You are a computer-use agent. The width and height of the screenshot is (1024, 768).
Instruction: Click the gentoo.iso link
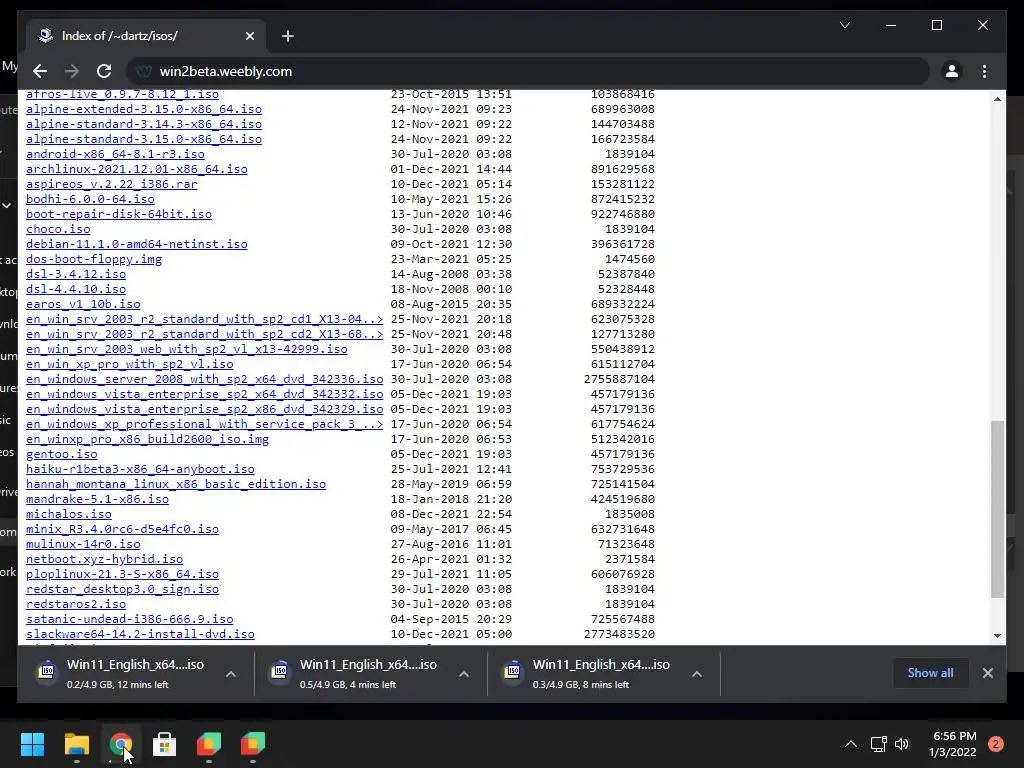tap(61, 455)
